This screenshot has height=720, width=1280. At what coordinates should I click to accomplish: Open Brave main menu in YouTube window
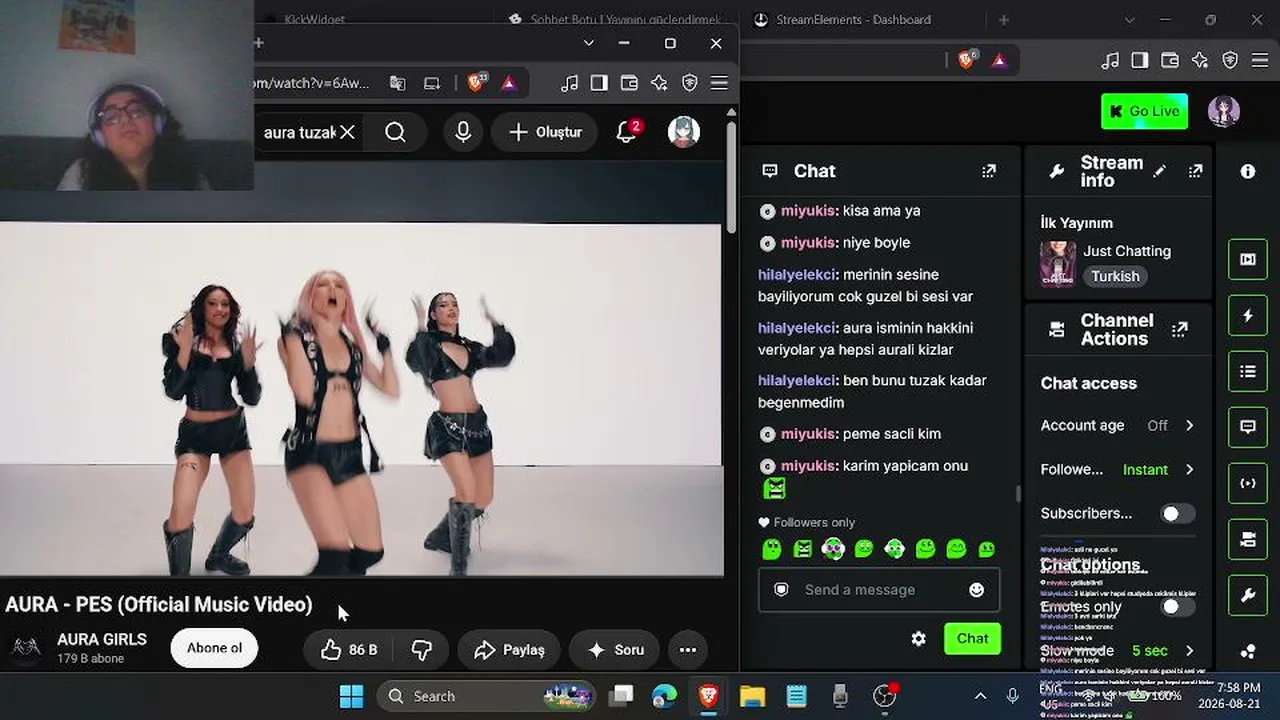coord(719,83)
